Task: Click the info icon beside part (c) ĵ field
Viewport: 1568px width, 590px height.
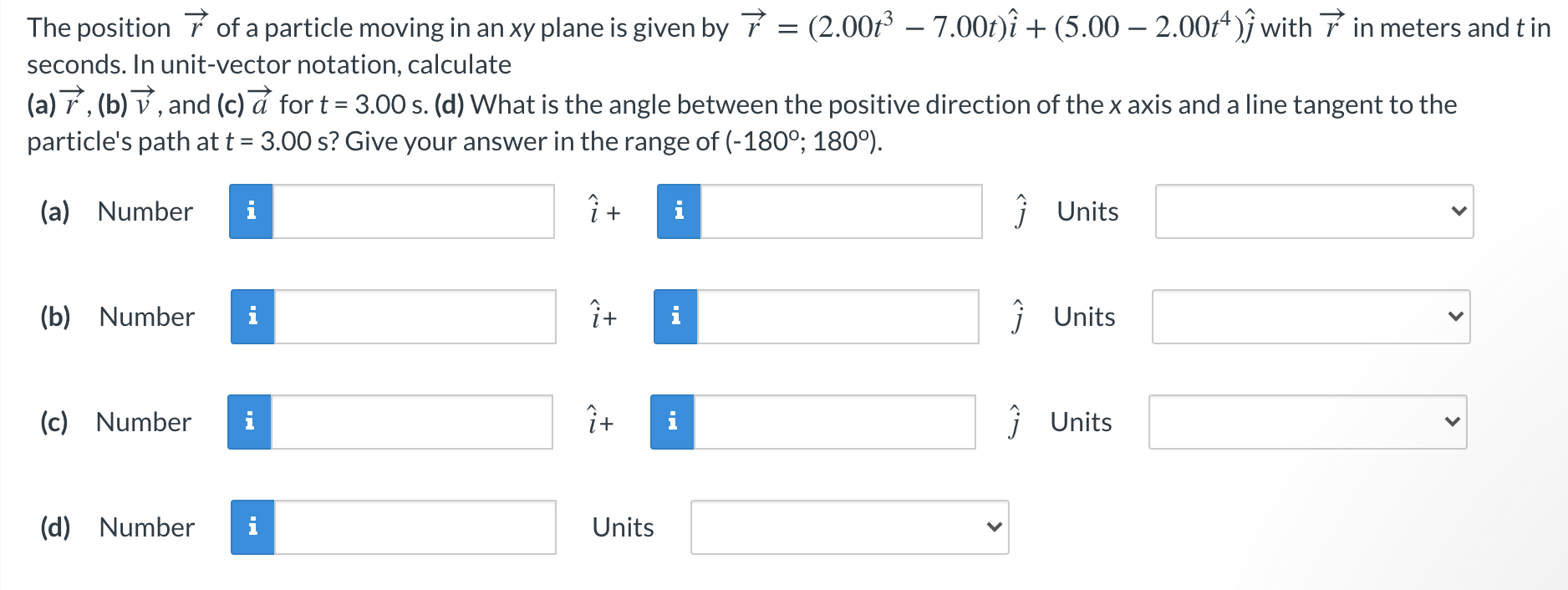Action: pos(673,423)
